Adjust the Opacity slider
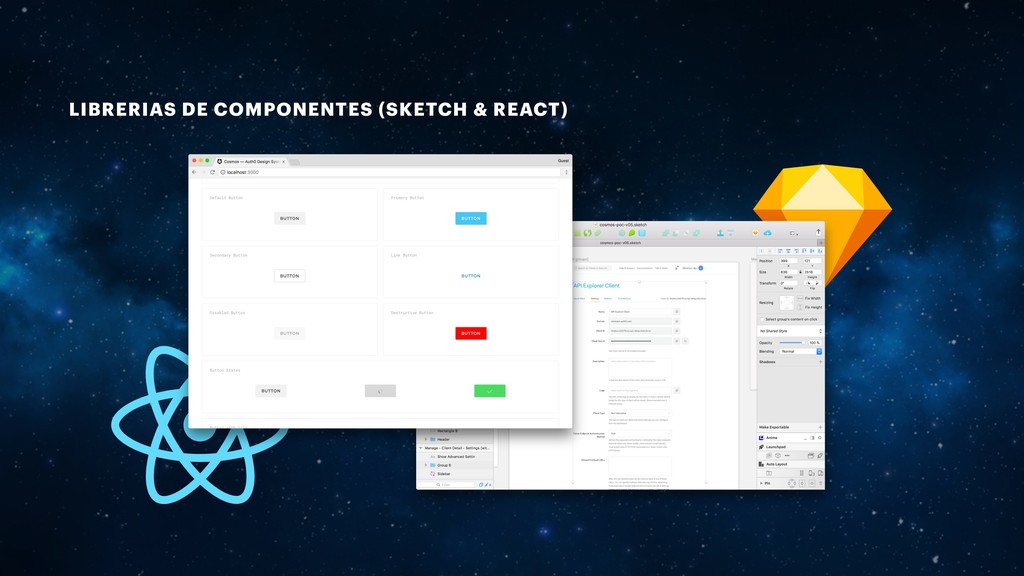1024x576 pixels. pos(792,342)
